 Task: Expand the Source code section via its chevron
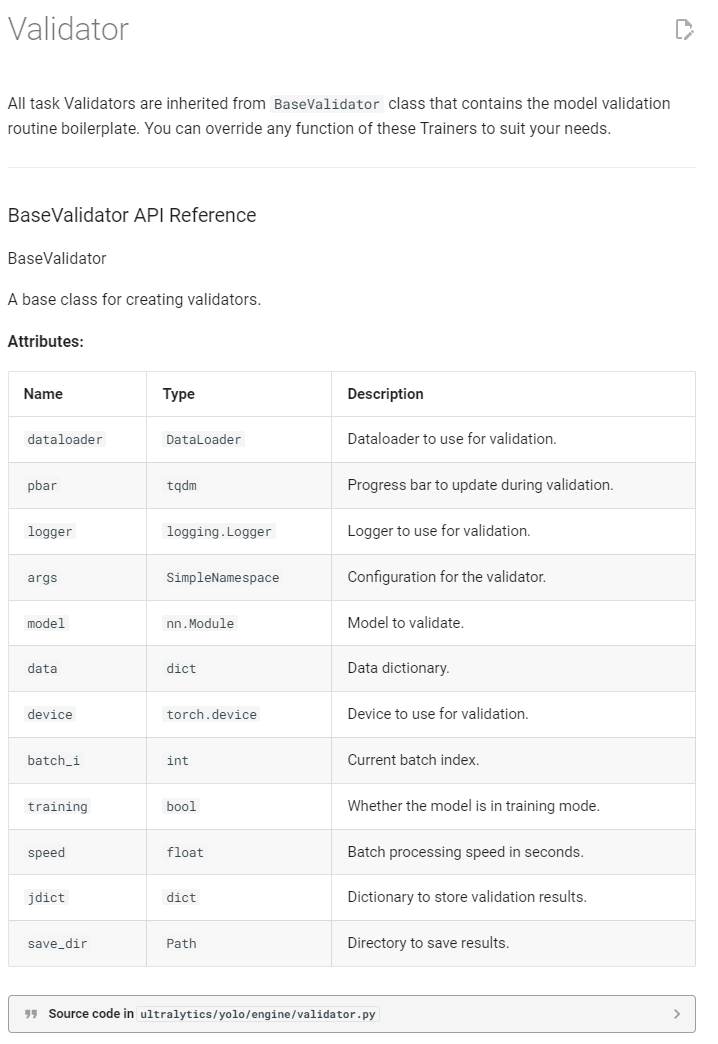[679, 1014]
